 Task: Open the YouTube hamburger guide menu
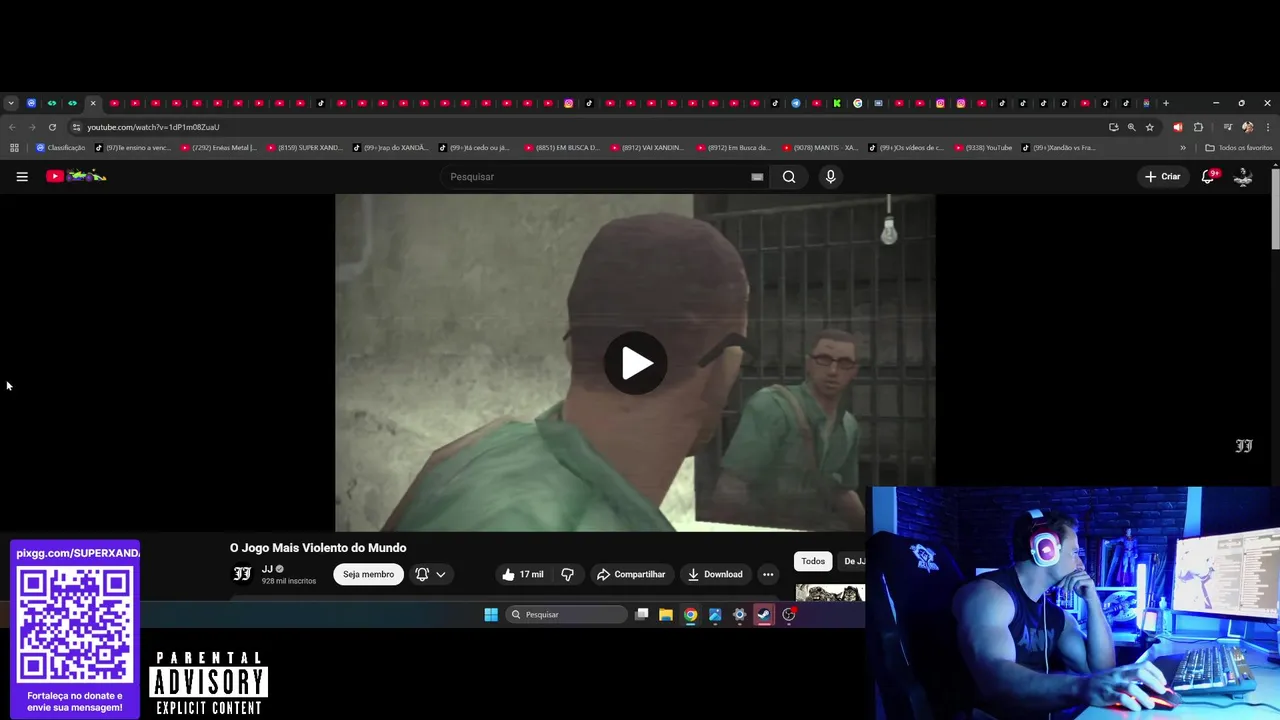pyautogui.click(x=22, y=177)
